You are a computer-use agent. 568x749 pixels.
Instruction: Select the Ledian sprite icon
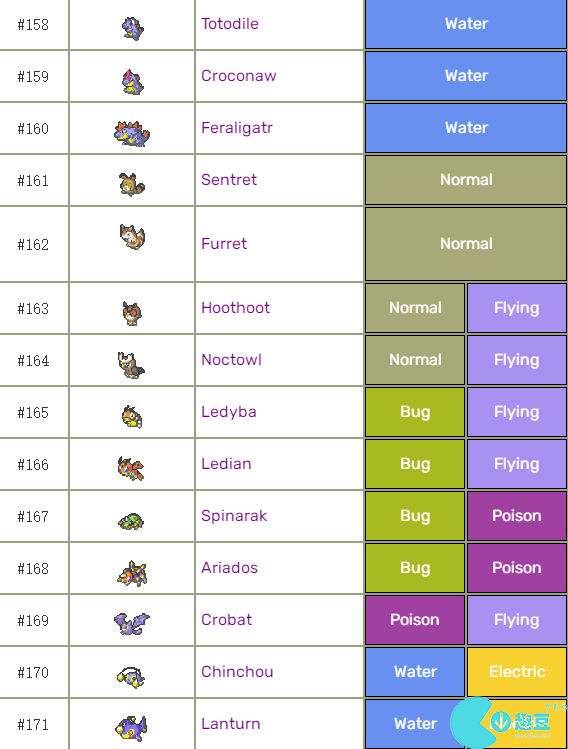tap(131, 468)
